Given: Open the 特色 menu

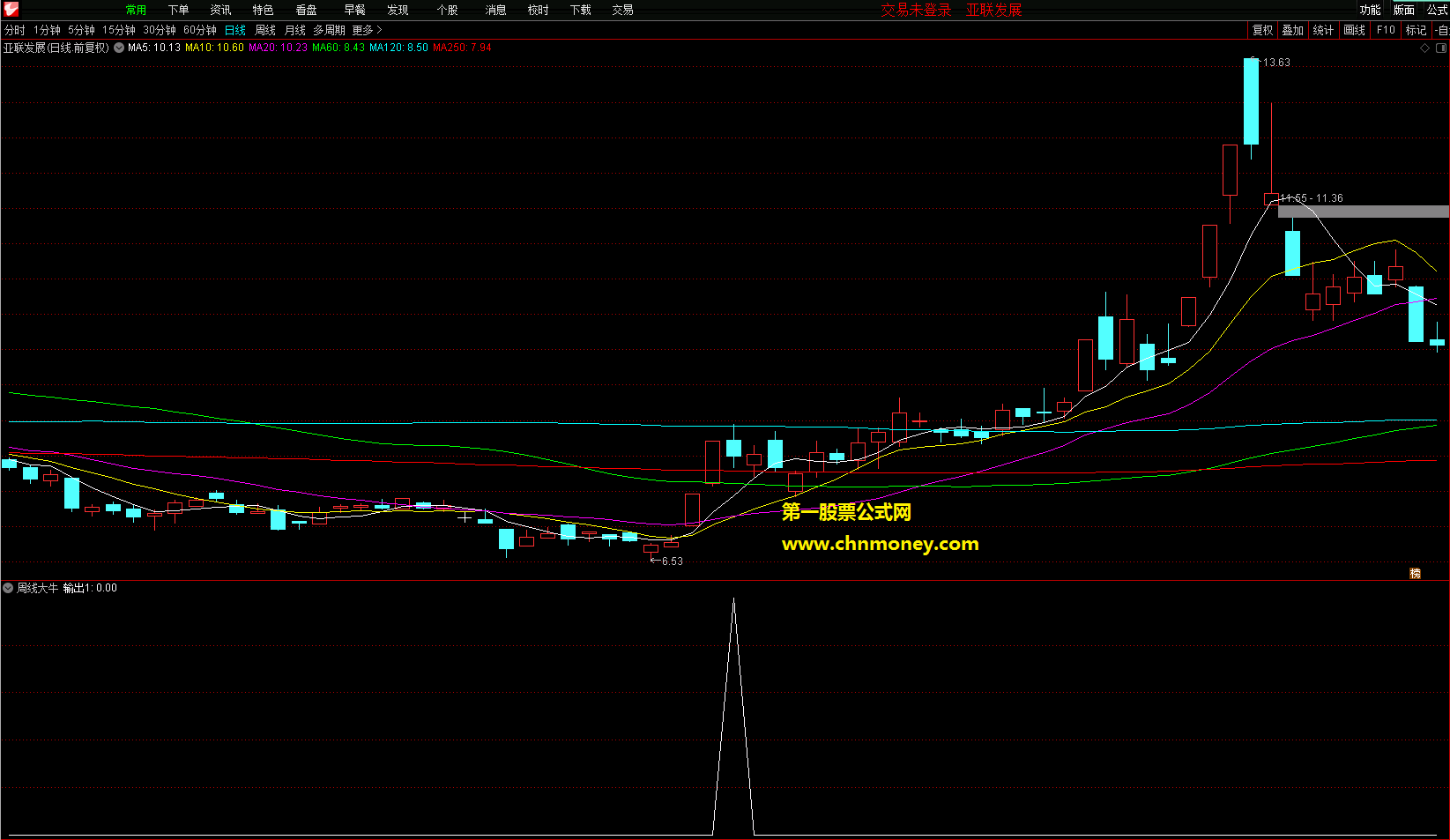Looking at the screenshot, I should (263, 10).
